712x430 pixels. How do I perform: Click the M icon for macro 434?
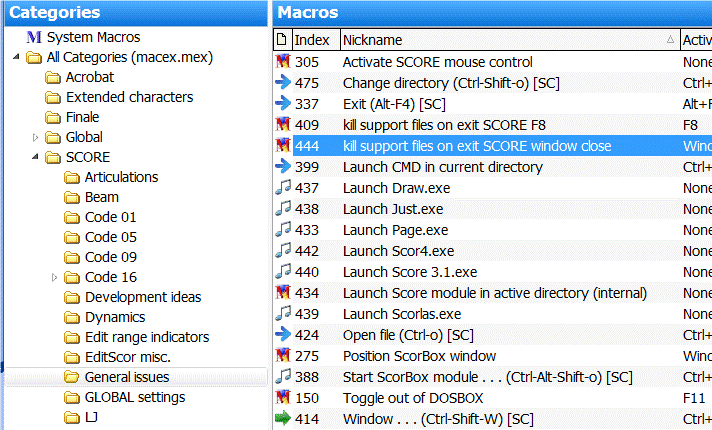(283, 292)
